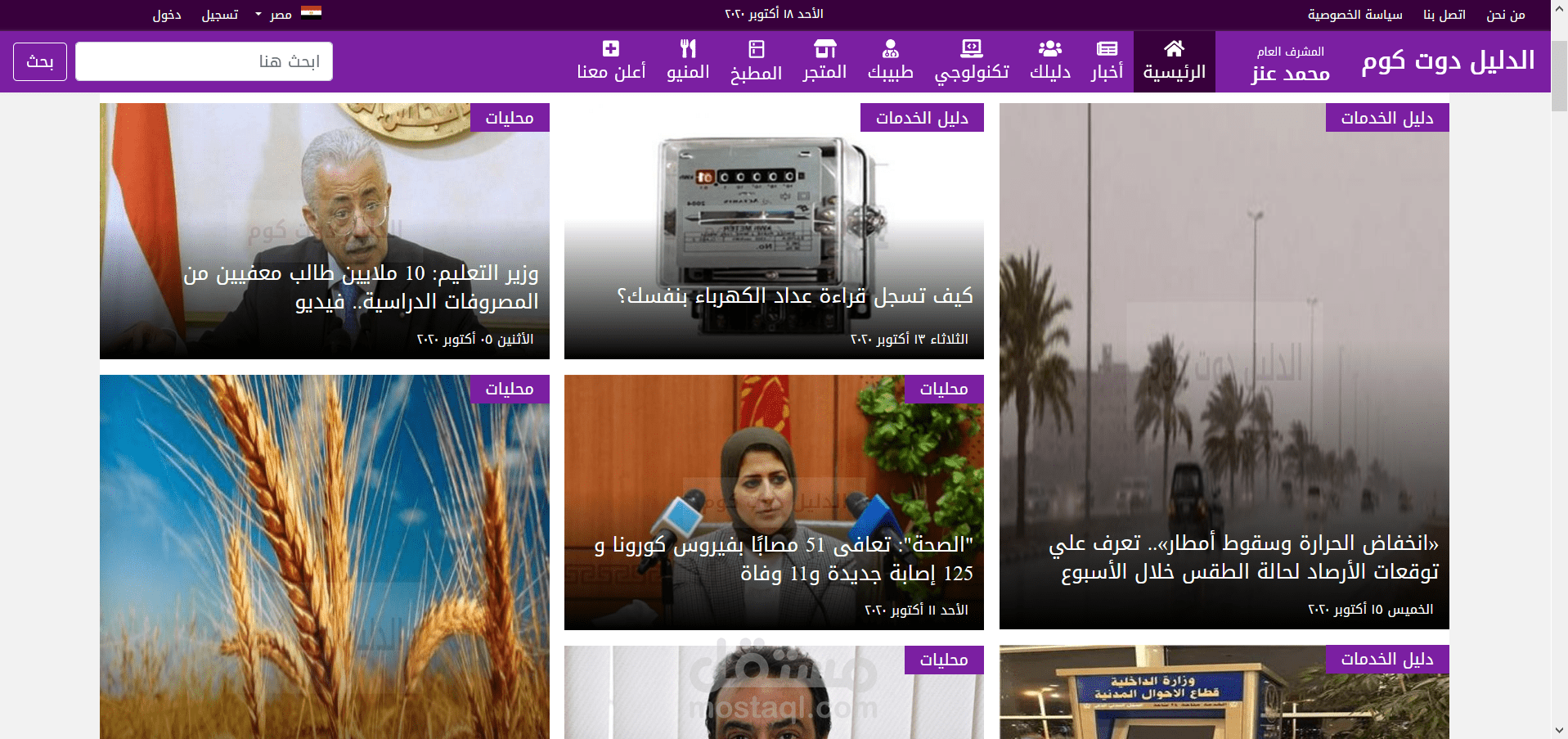Open the مصر country dropdown
Viewport: 1568px width, 739px height.
click(274, 15)
